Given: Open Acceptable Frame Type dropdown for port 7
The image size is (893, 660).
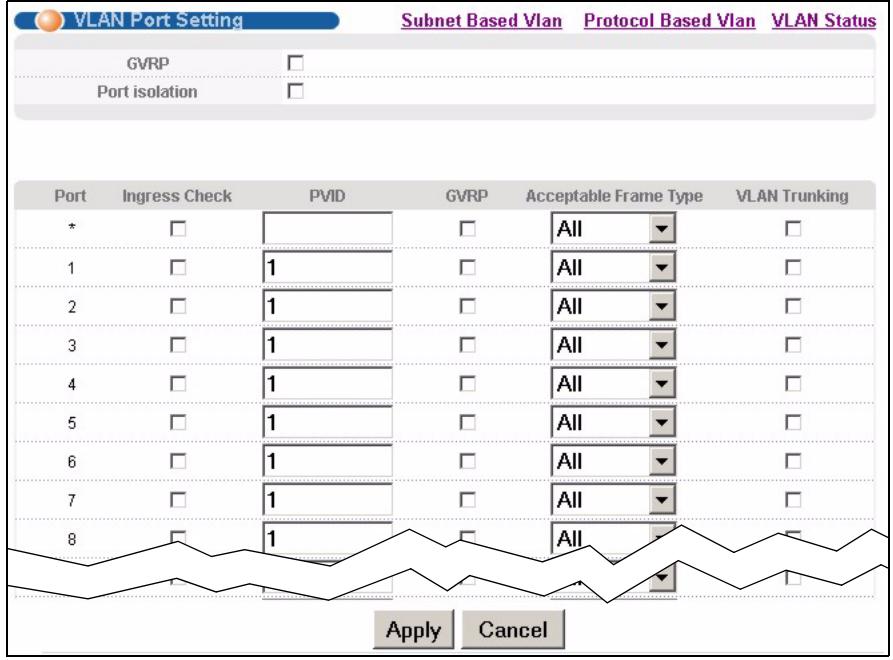Looking at the screenshot, I should (613, 499).
